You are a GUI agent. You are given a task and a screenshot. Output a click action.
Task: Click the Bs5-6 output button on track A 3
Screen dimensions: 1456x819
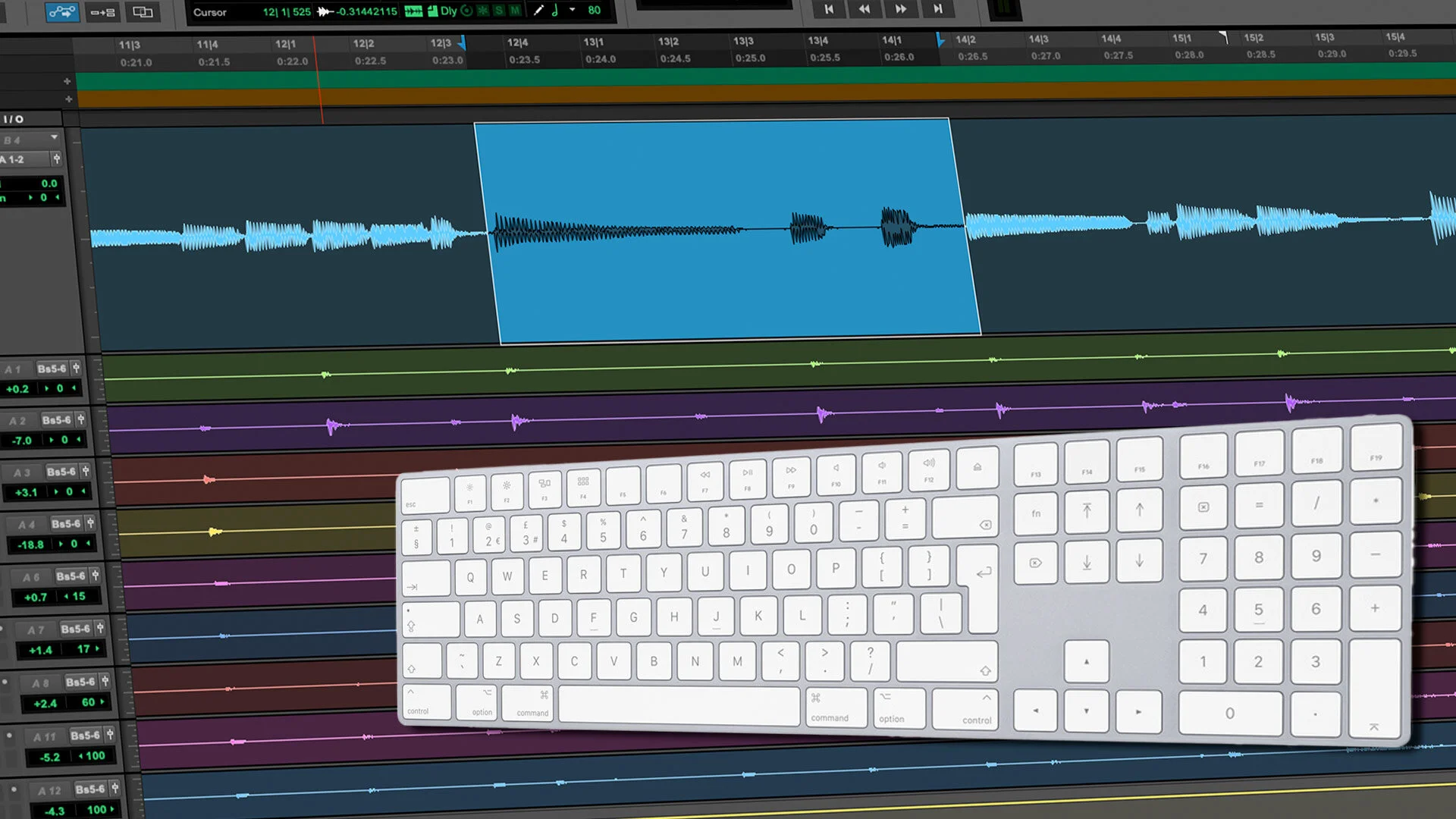[x=61, y=472]
